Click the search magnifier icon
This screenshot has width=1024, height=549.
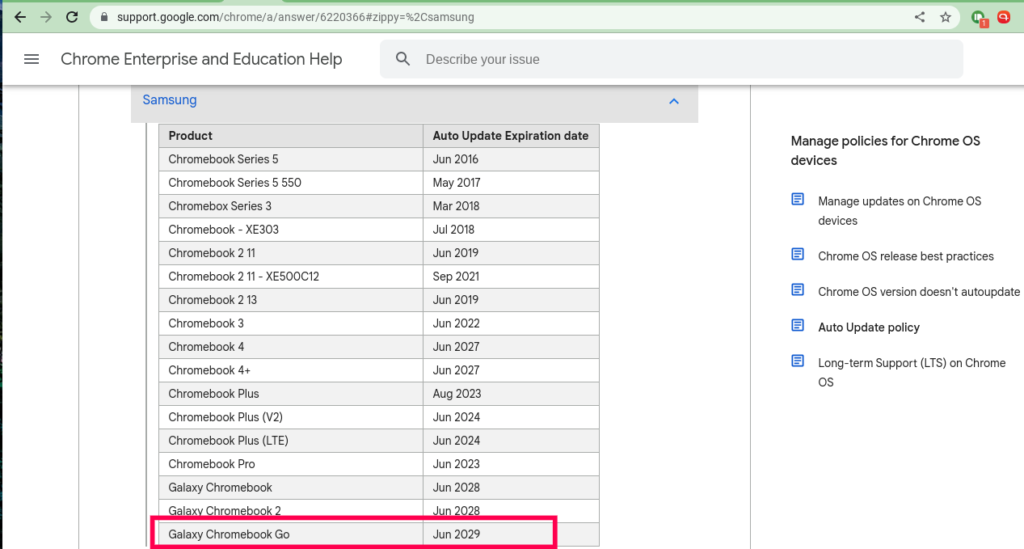point(403,59)
